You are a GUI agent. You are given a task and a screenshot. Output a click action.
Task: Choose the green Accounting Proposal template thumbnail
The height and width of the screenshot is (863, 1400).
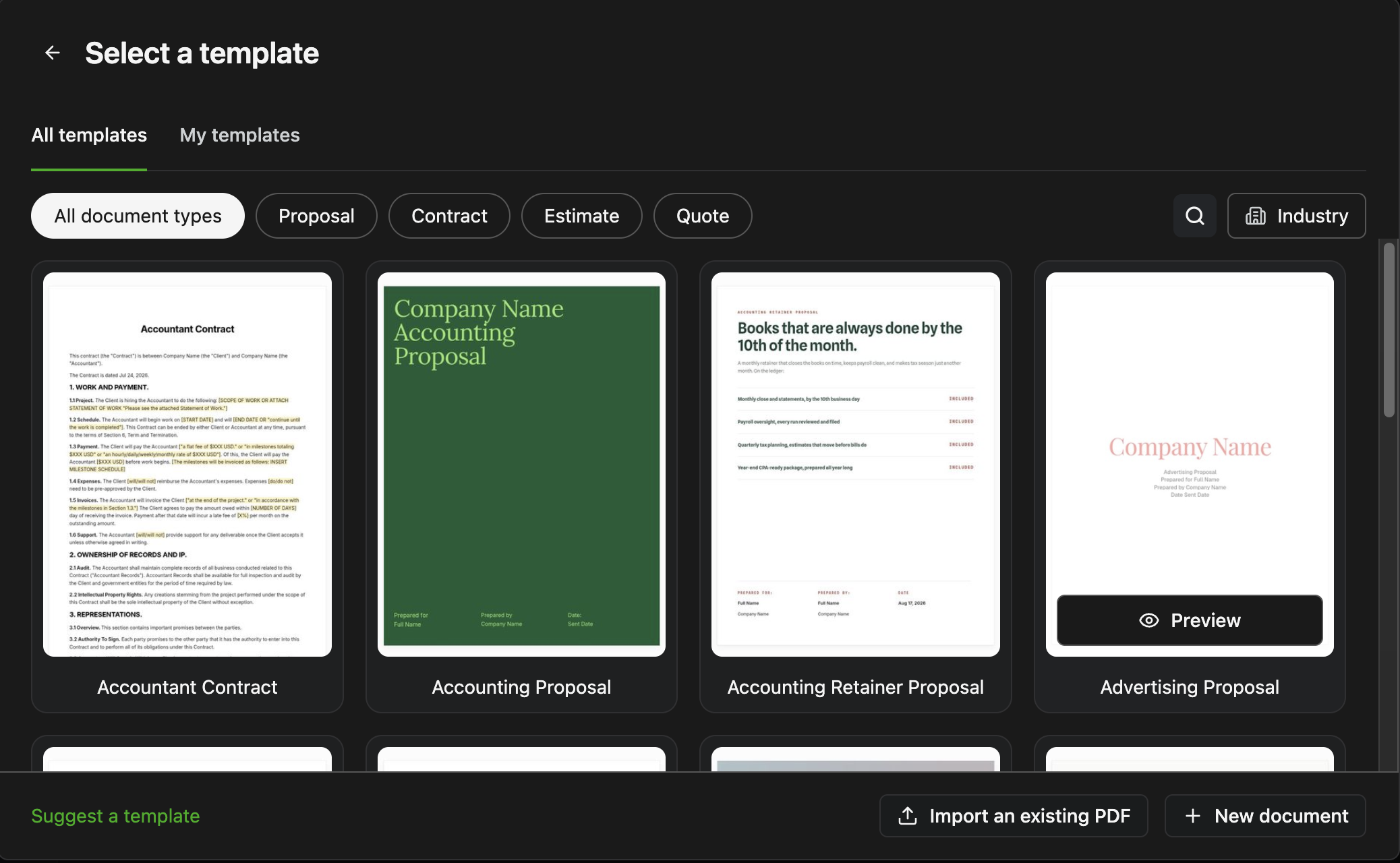[x=521, y=464]
